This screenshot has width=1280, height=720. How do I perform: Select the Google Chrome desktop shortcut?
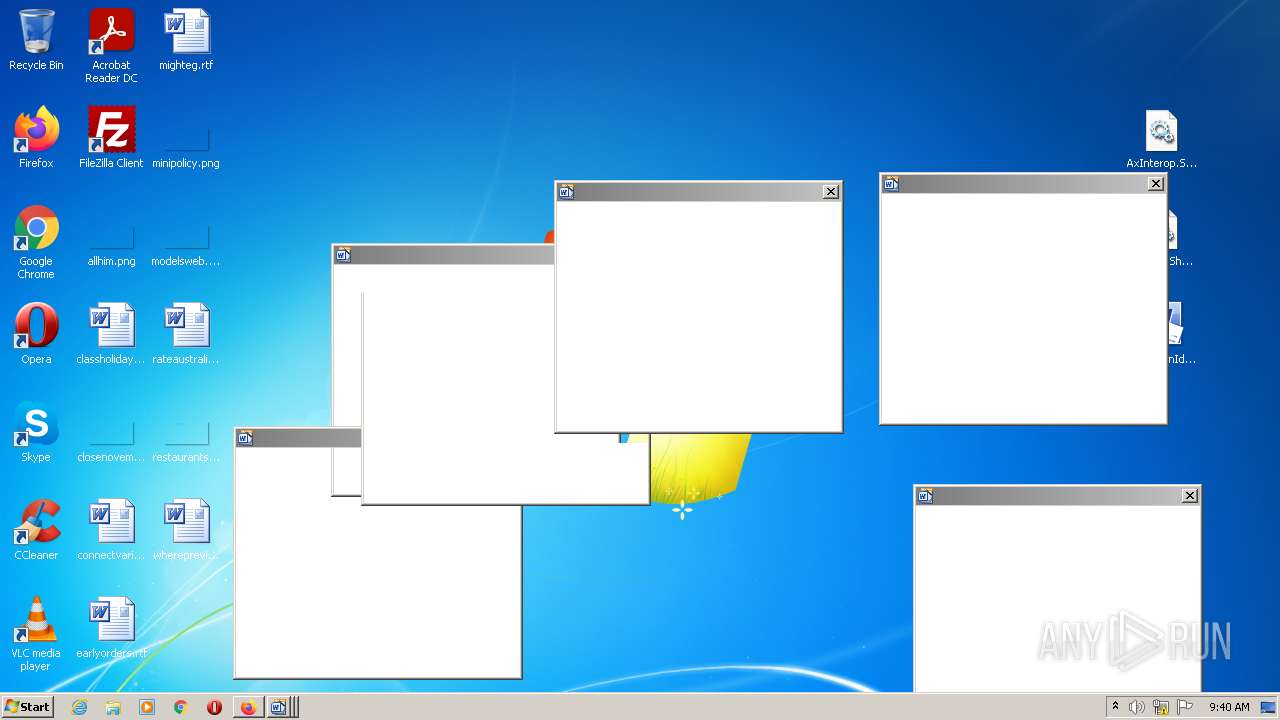[36, 242]
